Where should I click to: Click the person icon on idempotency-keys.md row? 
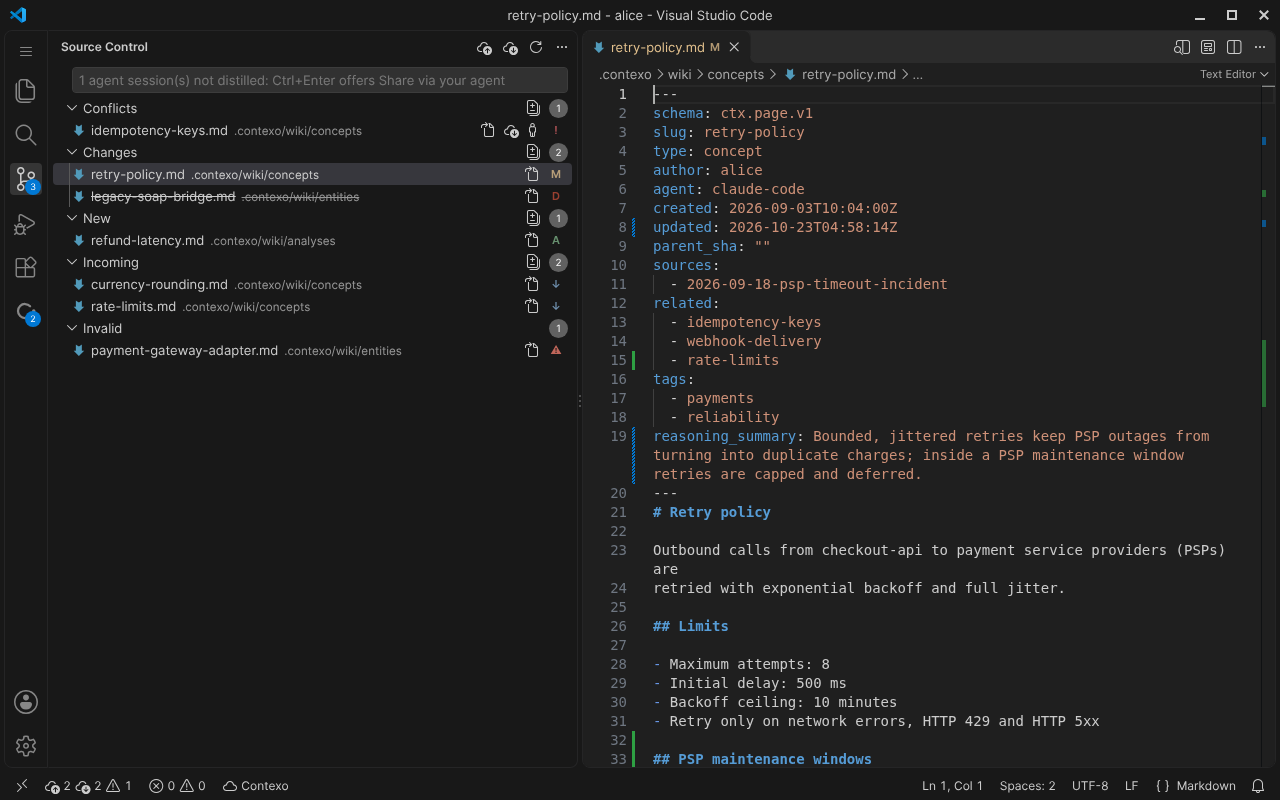[533, 131]
